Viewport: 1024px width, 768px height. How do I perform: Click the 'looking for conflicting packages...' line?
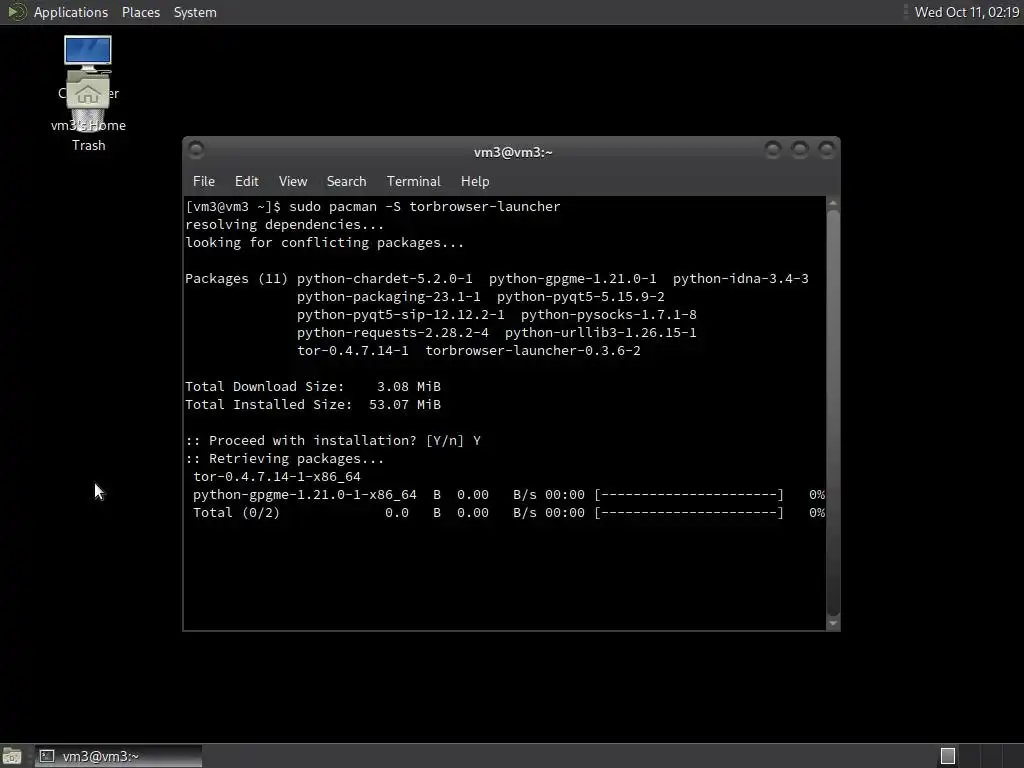click(324, 243)
